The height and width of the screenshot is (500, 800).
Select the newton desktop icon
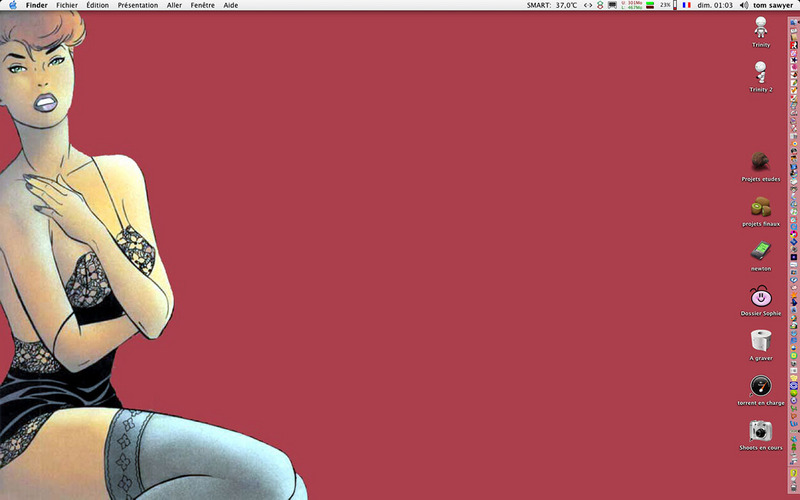(x=761, y=251)
